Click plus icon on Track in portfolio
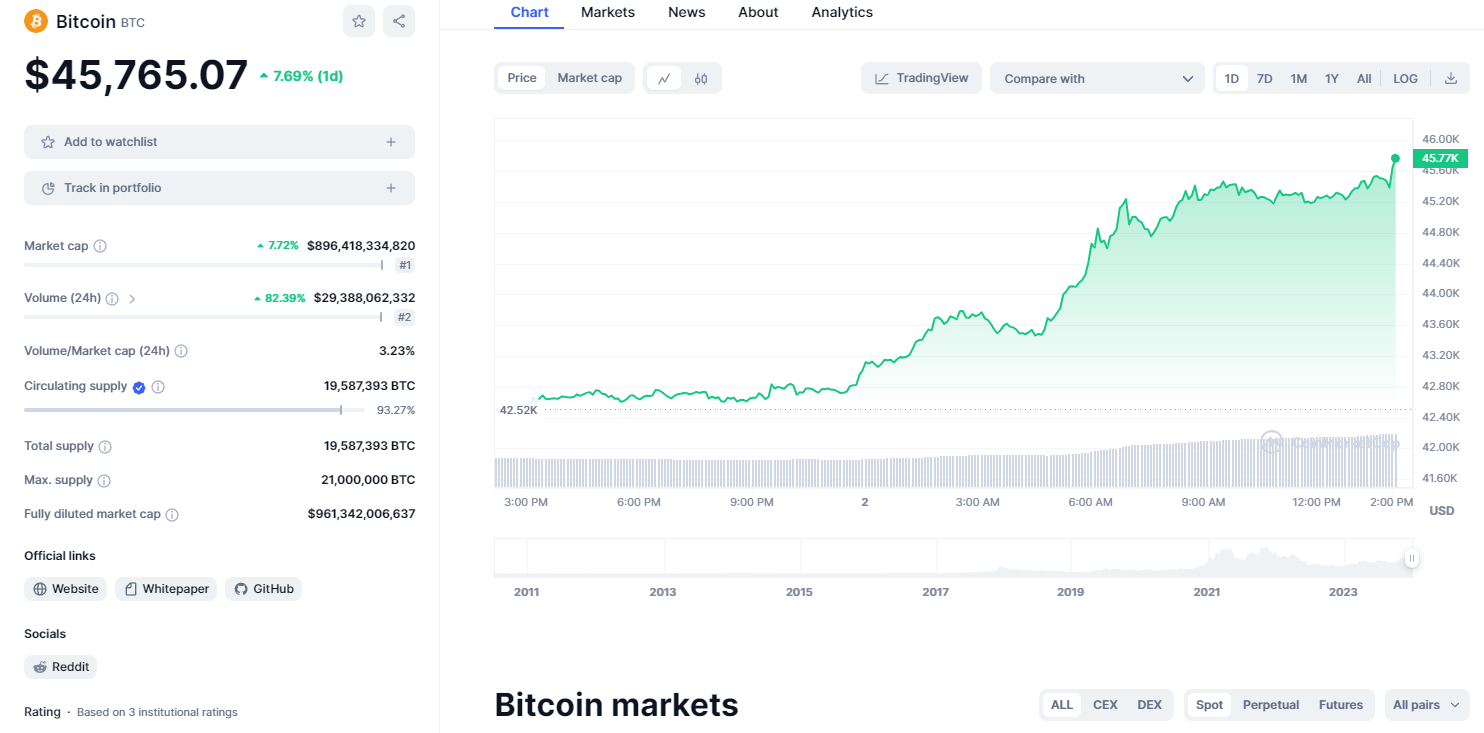1484x733 pixels. pos(391,188)
